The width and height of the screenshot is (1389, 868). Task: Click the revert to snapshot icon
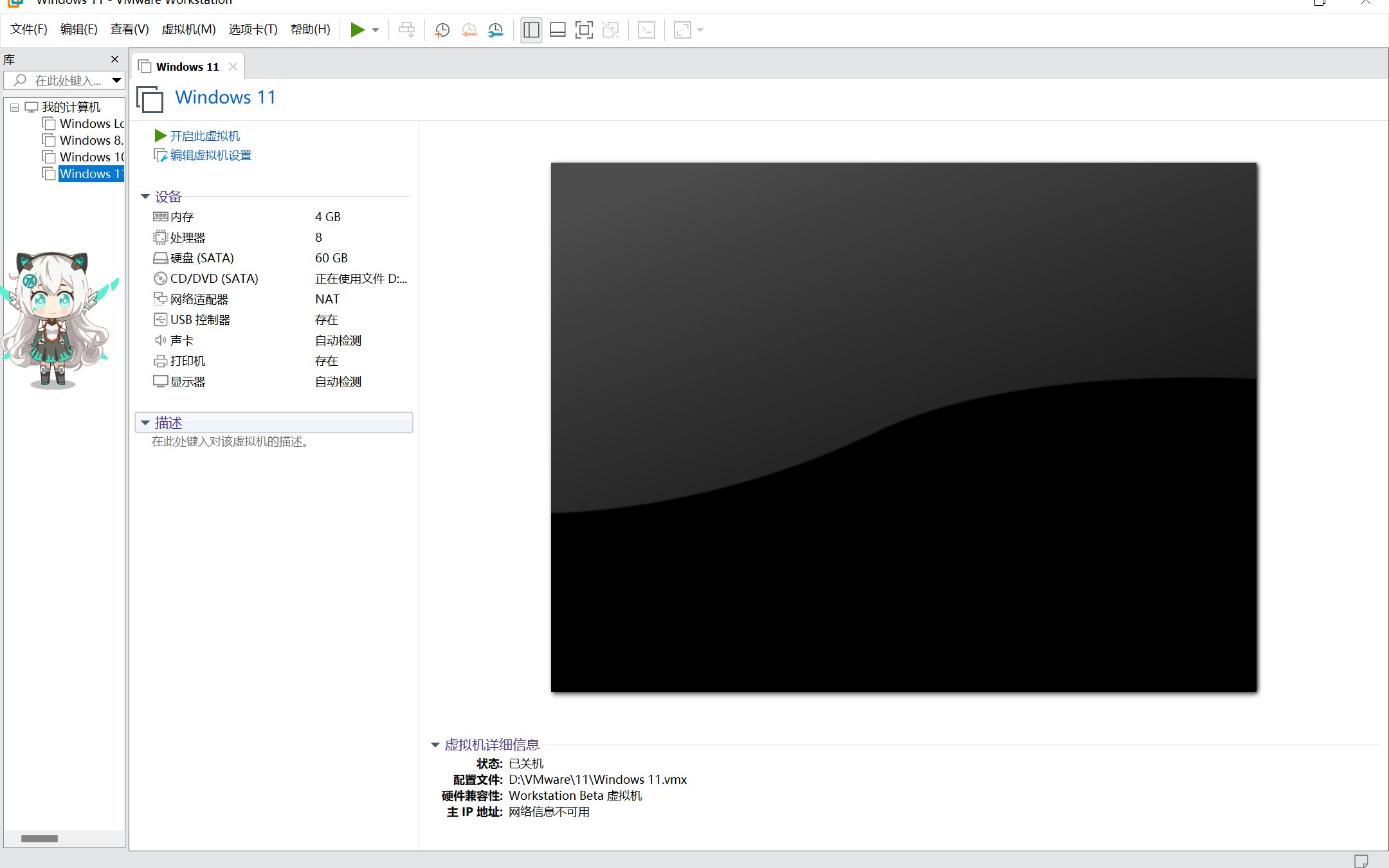(x=469, y=30)
